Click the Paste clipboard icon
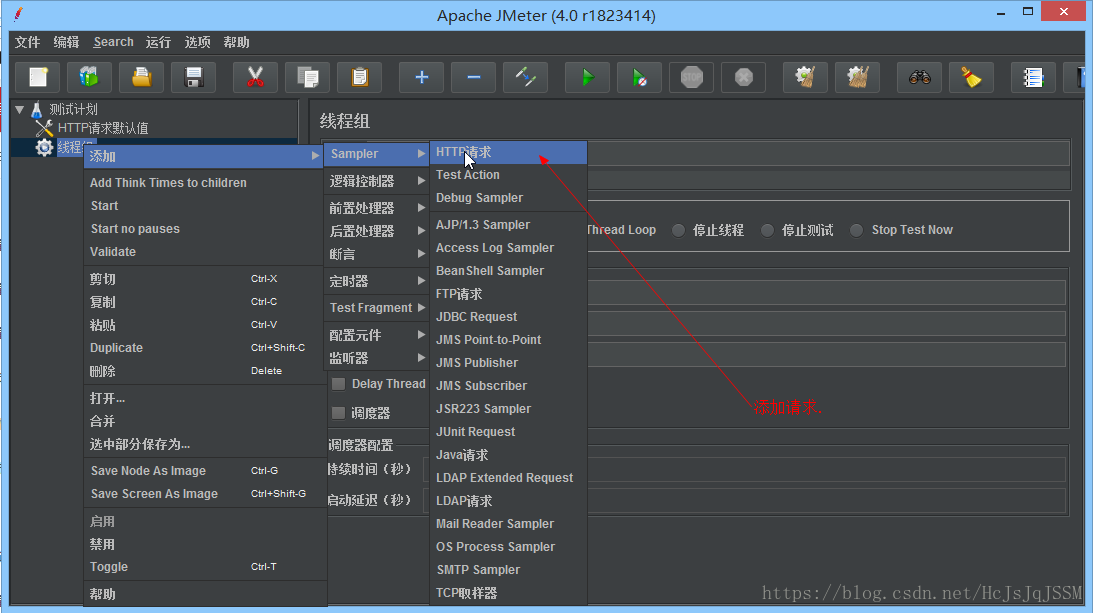1093x613 pixels. [360, 77]
